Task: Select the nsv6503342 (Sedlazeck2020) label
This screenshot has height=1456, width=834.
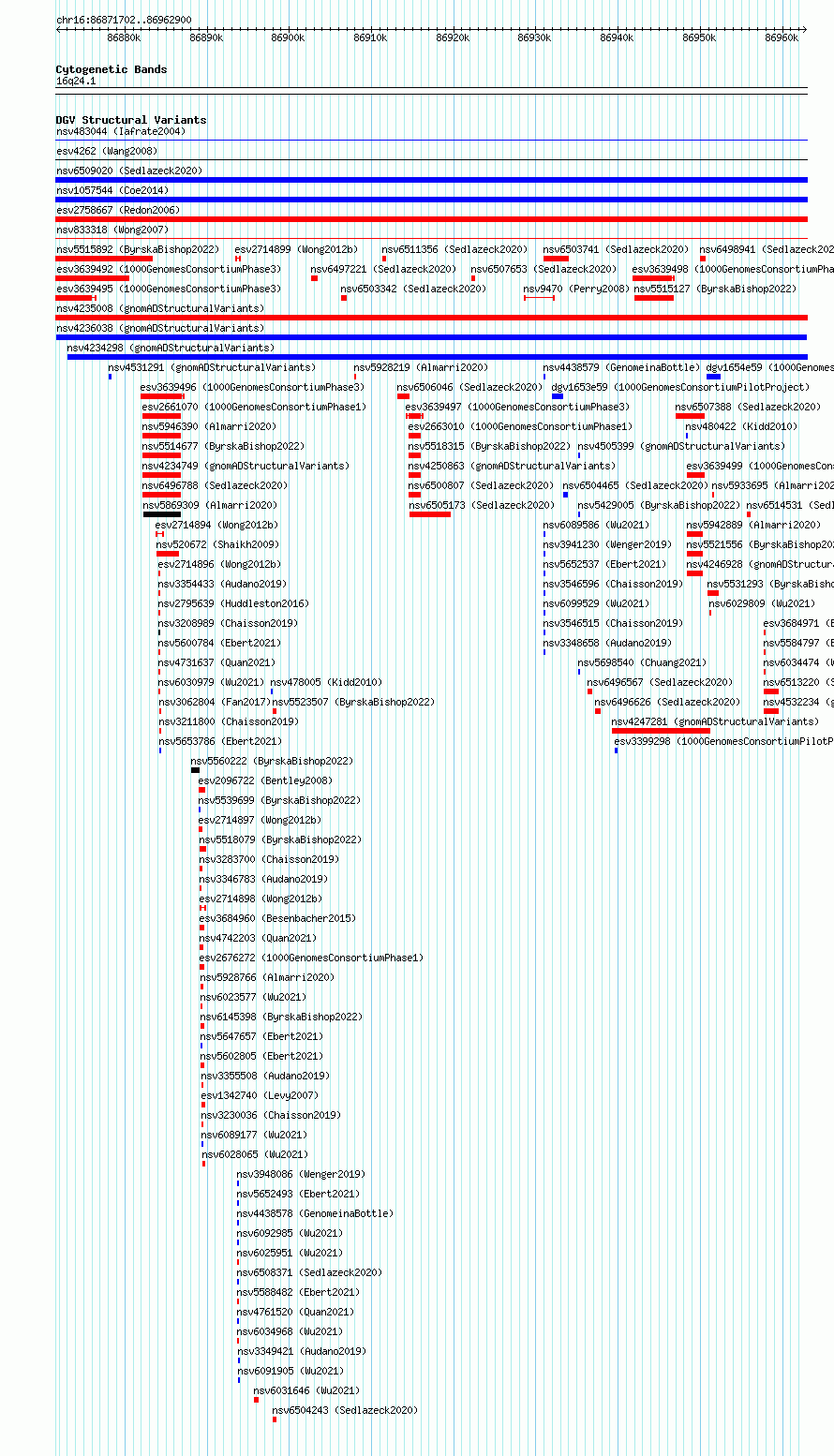Action: coord(413,289)
